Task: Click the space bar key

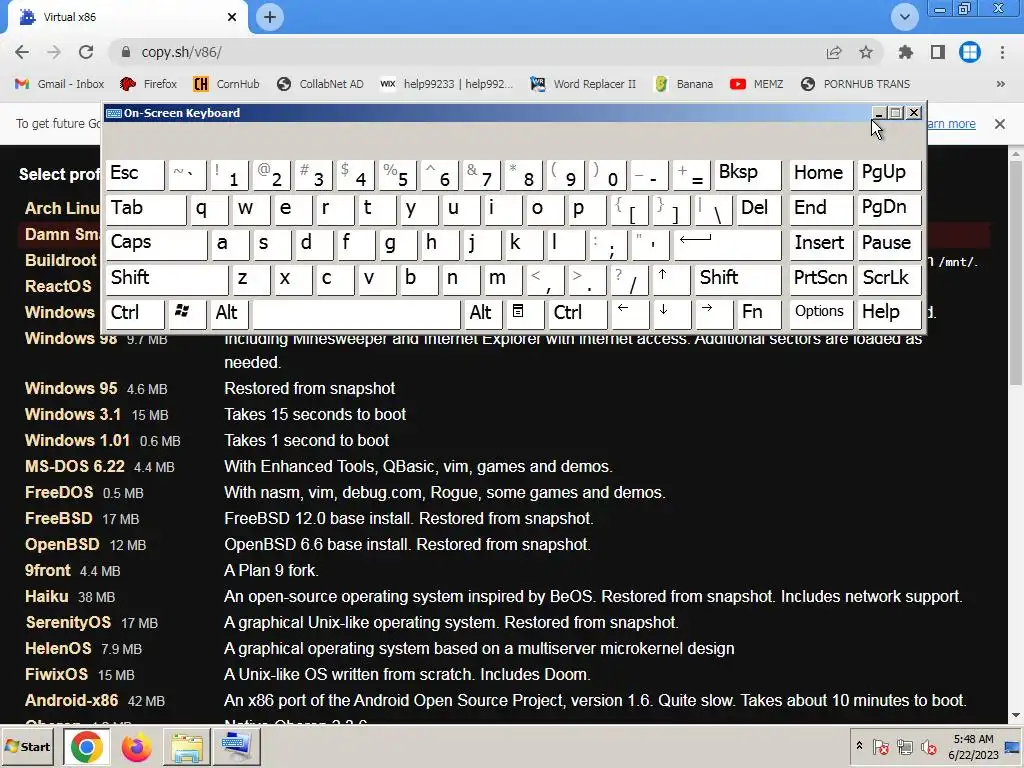Action: (x=357, y=314)
